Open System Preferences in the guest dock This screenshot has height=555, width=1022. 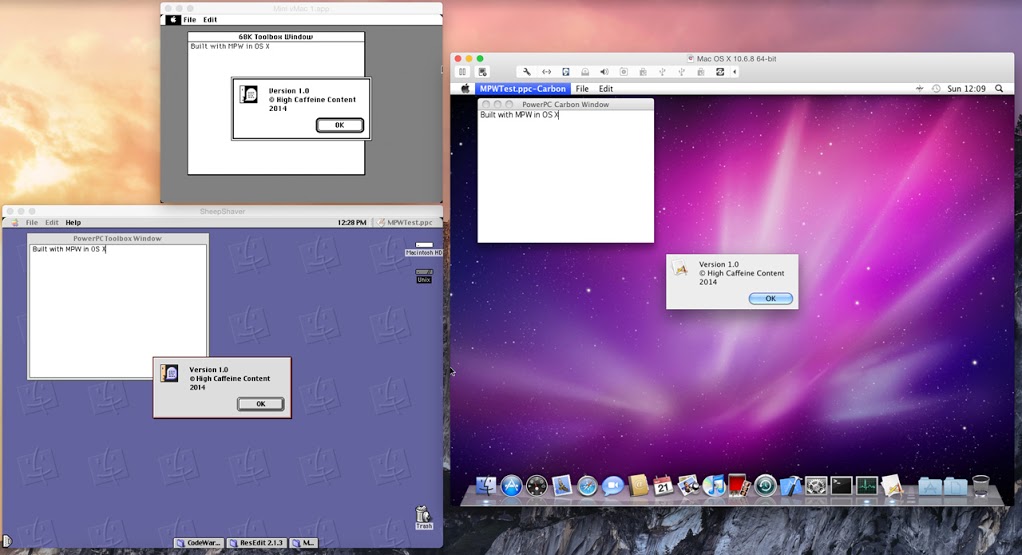pyautogui.click(x=816, y=486)
